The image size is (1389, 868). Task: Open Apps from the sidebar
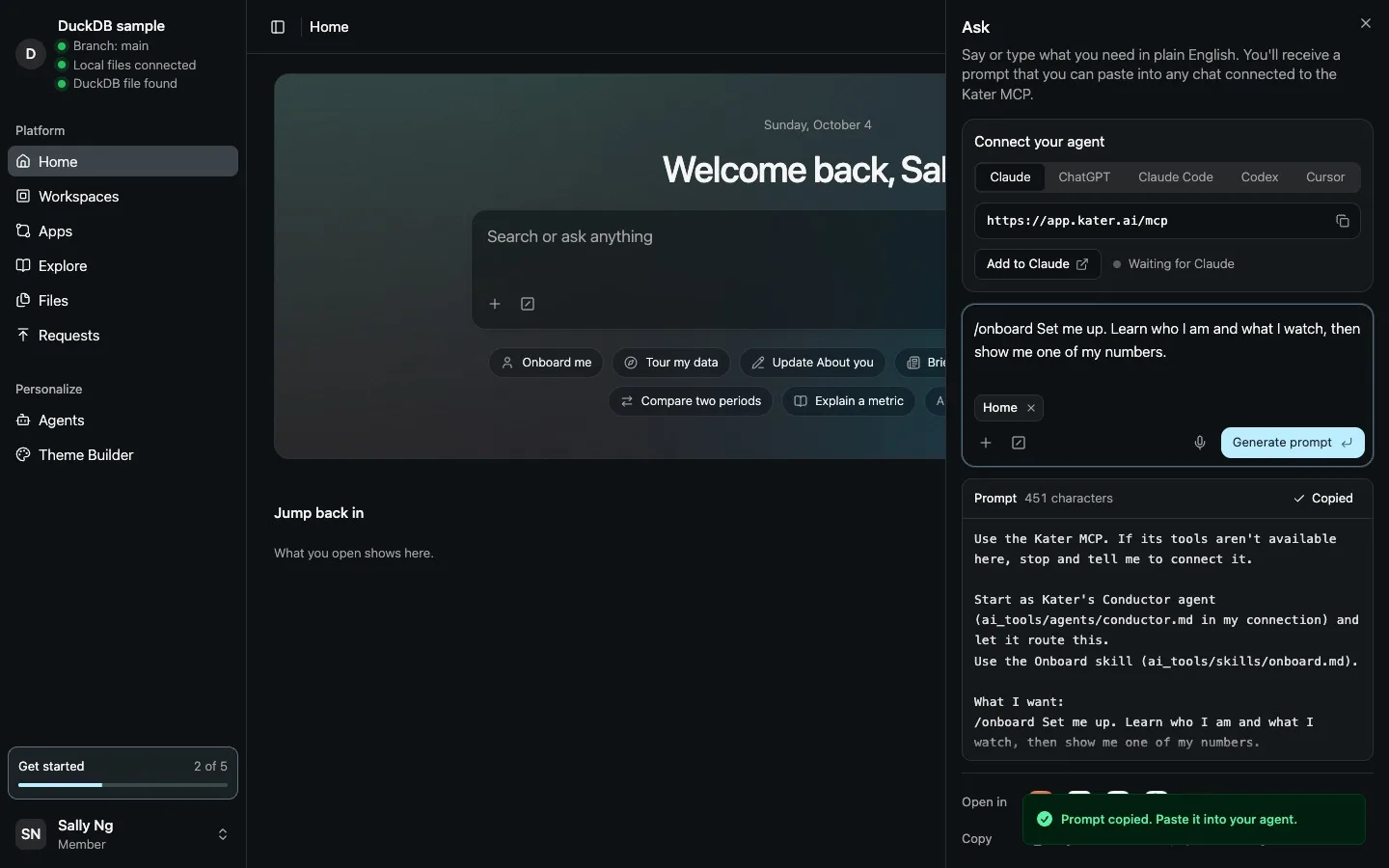[x=123, y=231]
